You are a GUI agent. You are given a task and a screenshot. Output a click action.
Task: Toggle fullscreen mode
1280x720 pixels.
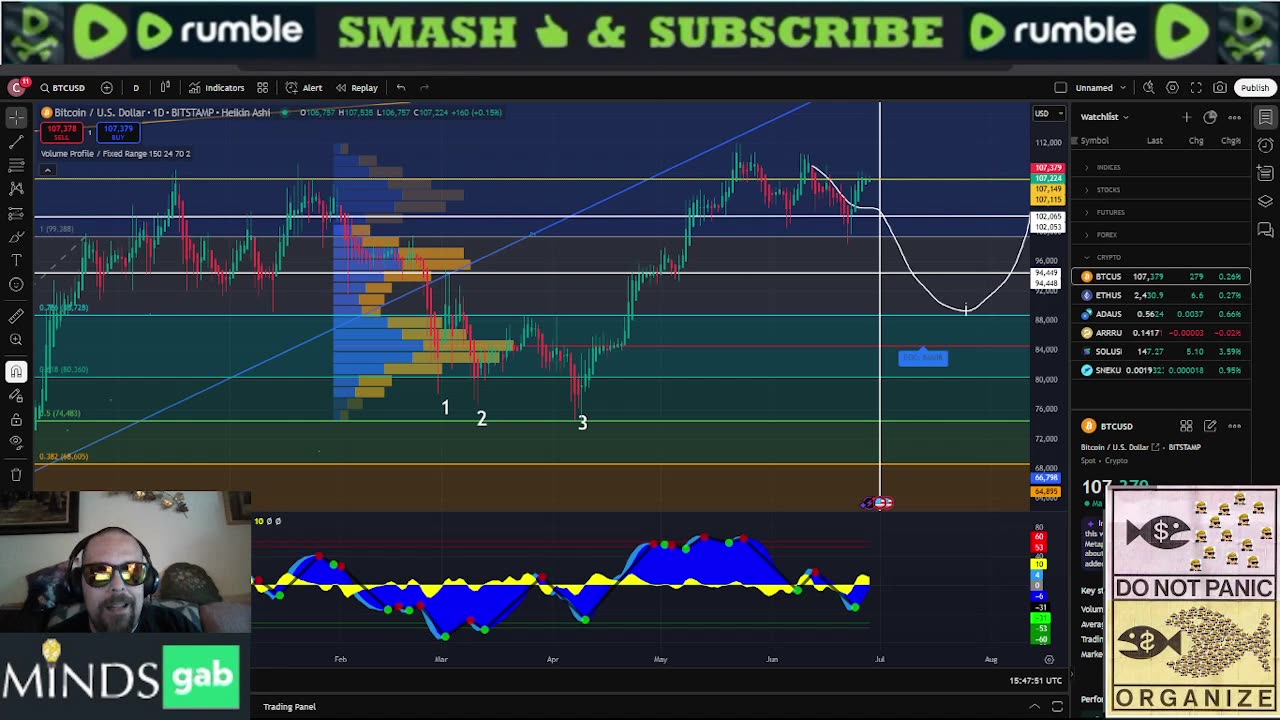click(1196, 88)
